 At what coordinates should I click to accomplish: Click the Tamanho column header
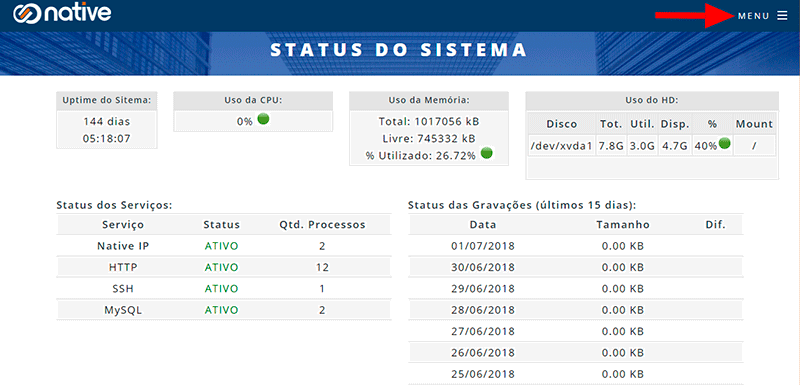pos(622,224)
